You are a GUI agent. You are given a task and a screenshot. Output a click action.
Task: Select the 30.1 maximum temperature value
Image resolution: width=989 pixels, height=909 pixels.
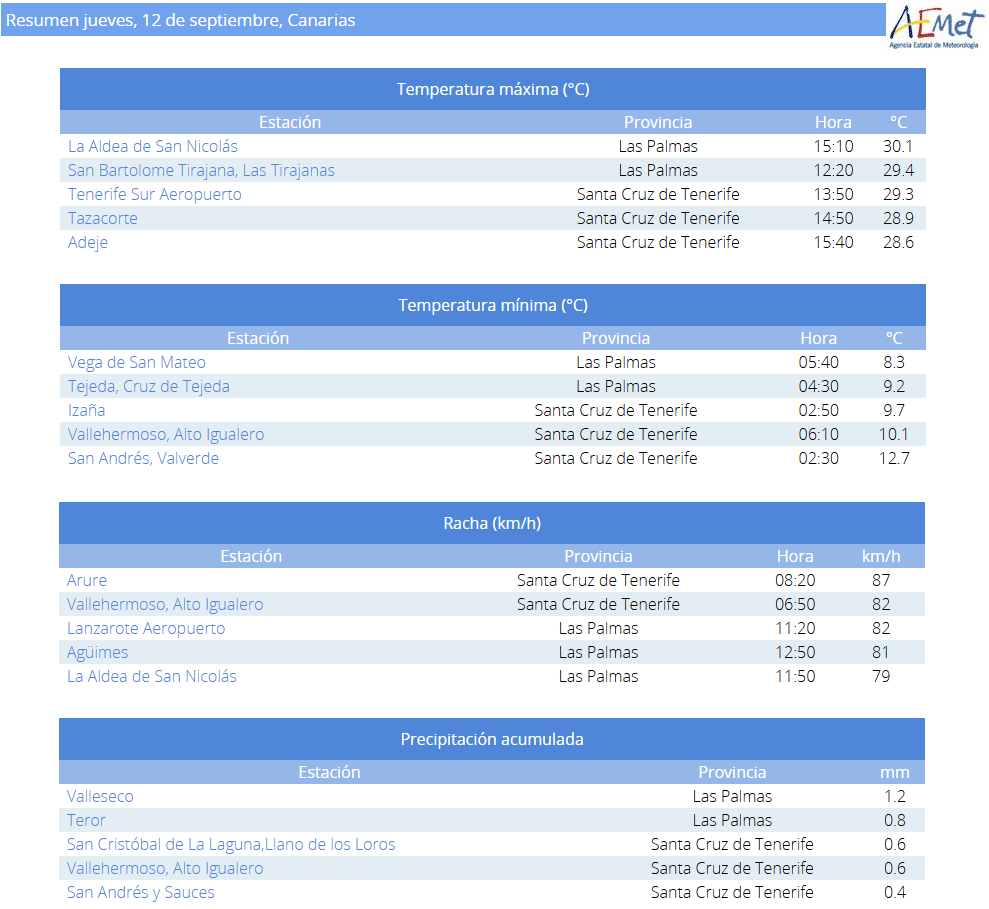[x=898, y=146]
